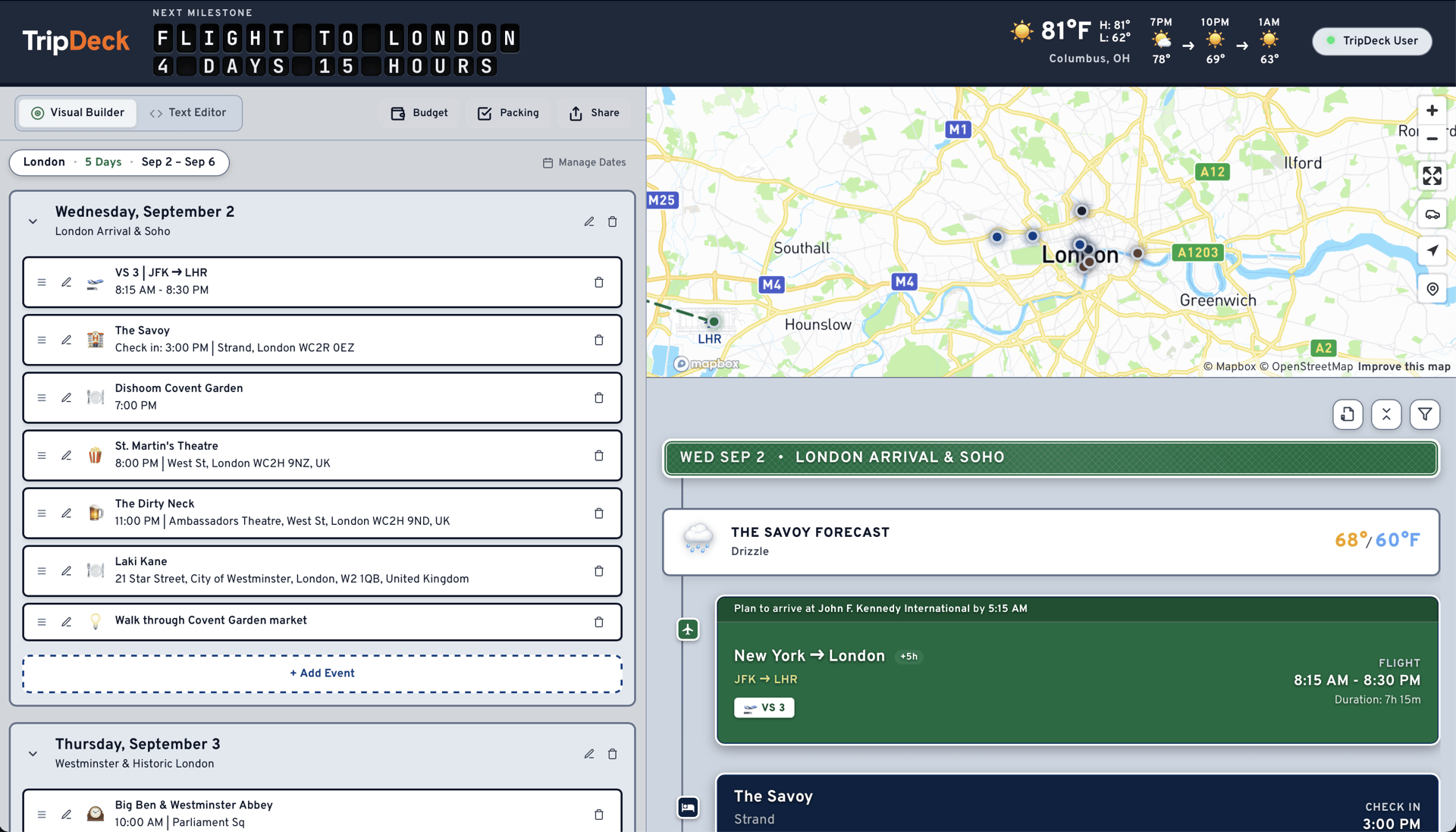
Task: Click the drag handle on VS 3 flight
Action: (x=42, y=282)
